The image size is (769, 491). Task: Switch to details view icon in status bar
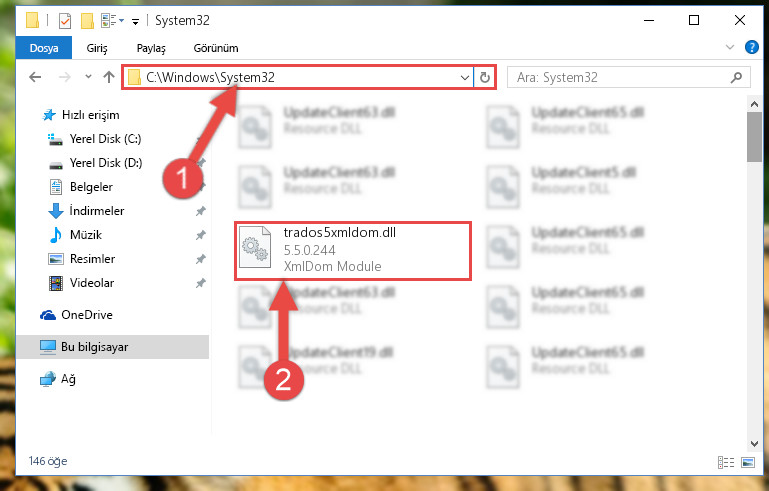(726, 462)
